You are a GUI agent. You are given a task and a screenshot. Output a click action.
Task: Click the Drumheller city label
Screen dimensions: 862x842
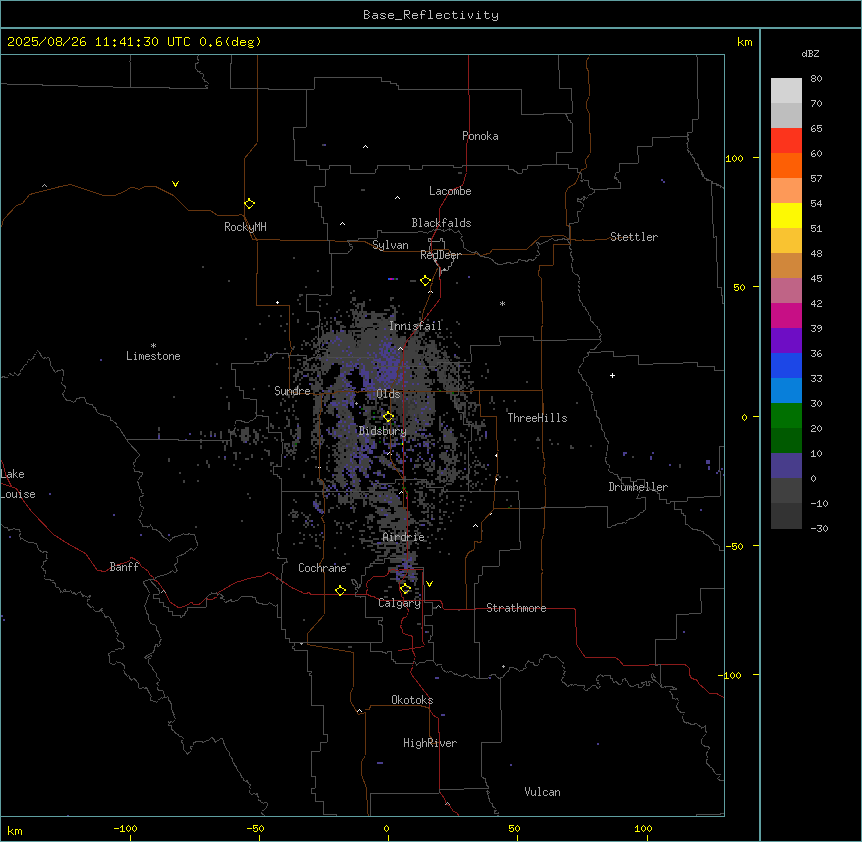(638, 487)
